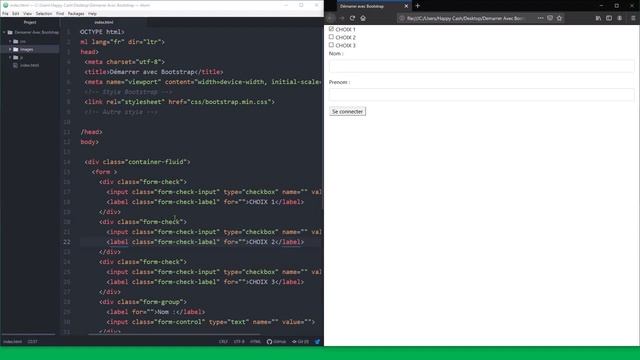Click the site info icon in address bar

pyautogui.click(x=402, y=18)
